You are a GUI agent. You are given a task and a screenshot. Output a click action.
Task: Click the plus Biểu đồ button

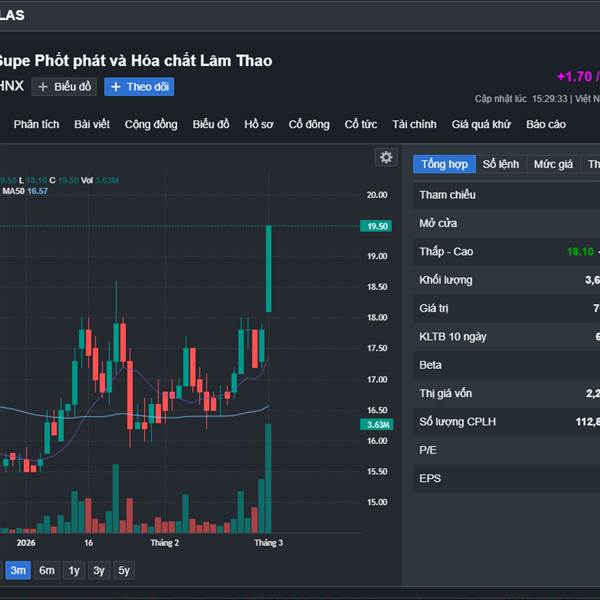pyautogui.click(x=64, y=87)
